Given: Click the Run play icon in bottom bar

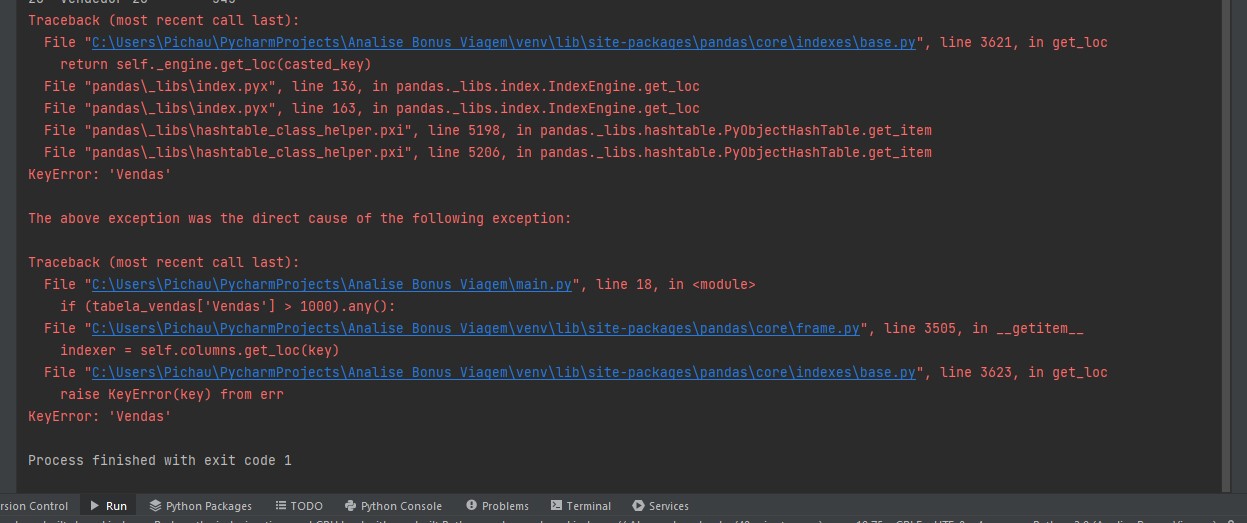Looking at the screenshot, I should 95,506.
